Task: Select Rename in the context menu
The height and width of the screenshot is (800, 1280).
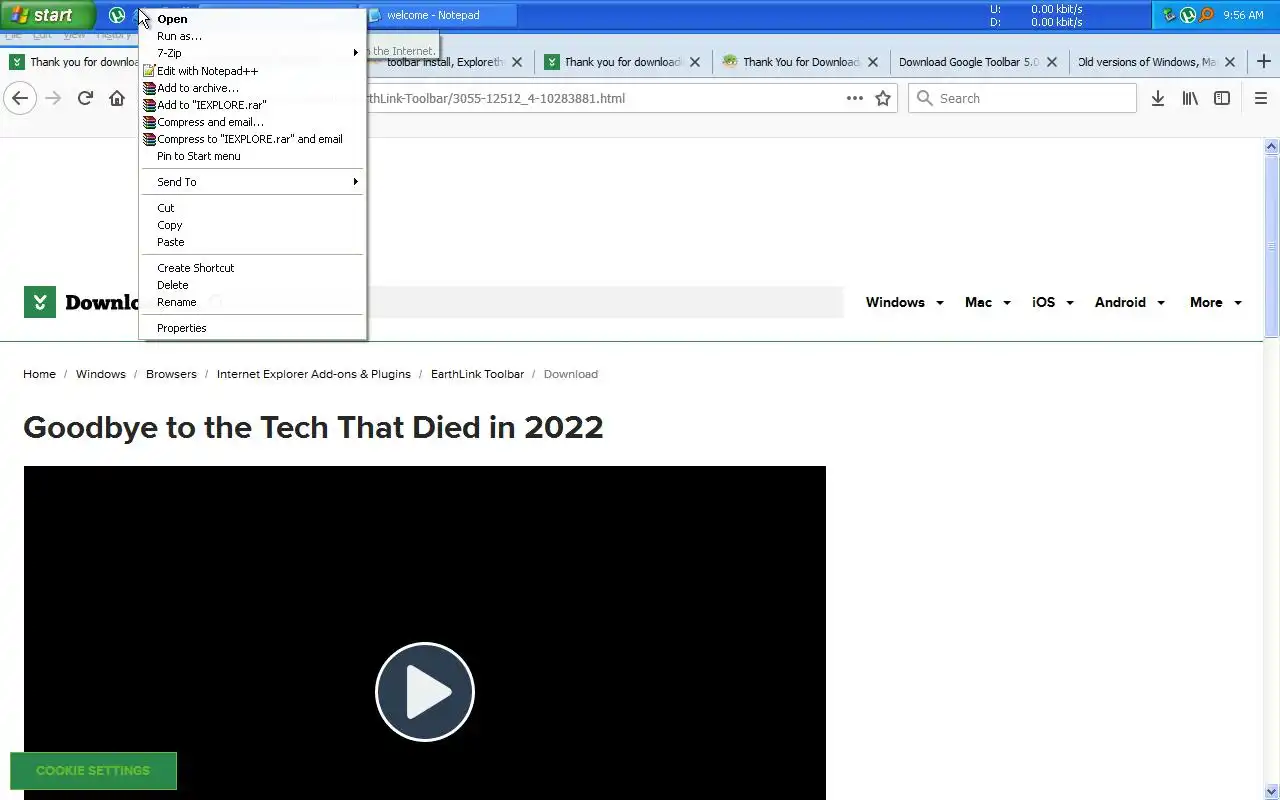Action: 252,302
